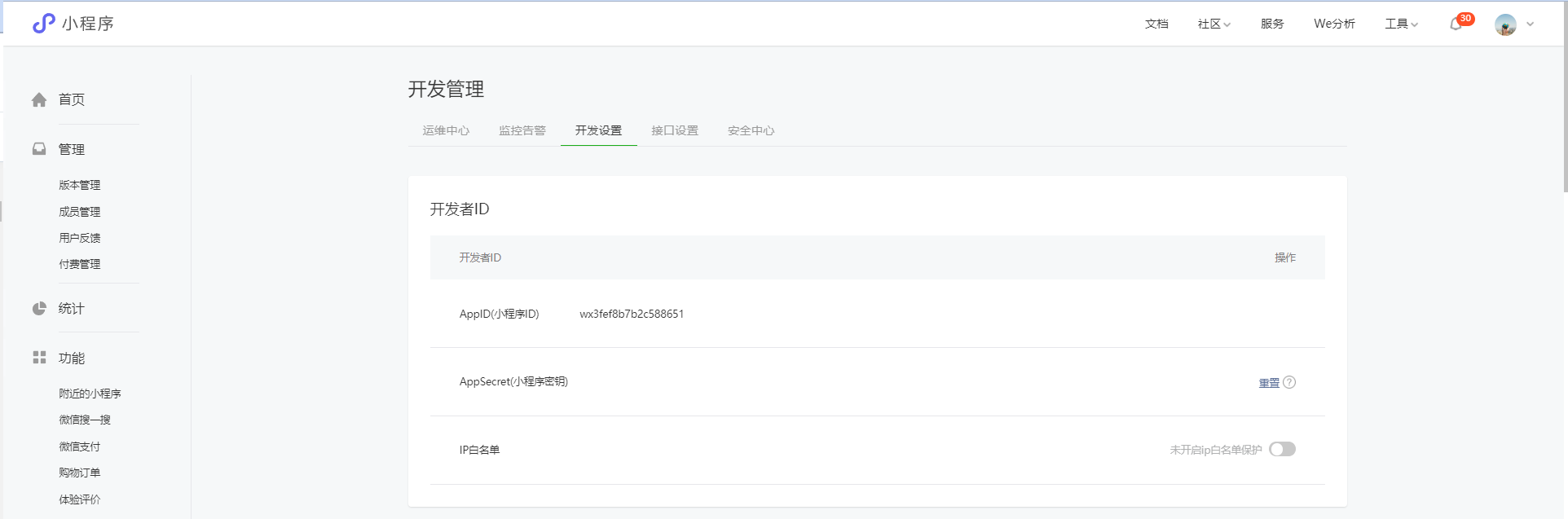
Task: Switch to the 接口设置 tab
Action: pos(675,130)
